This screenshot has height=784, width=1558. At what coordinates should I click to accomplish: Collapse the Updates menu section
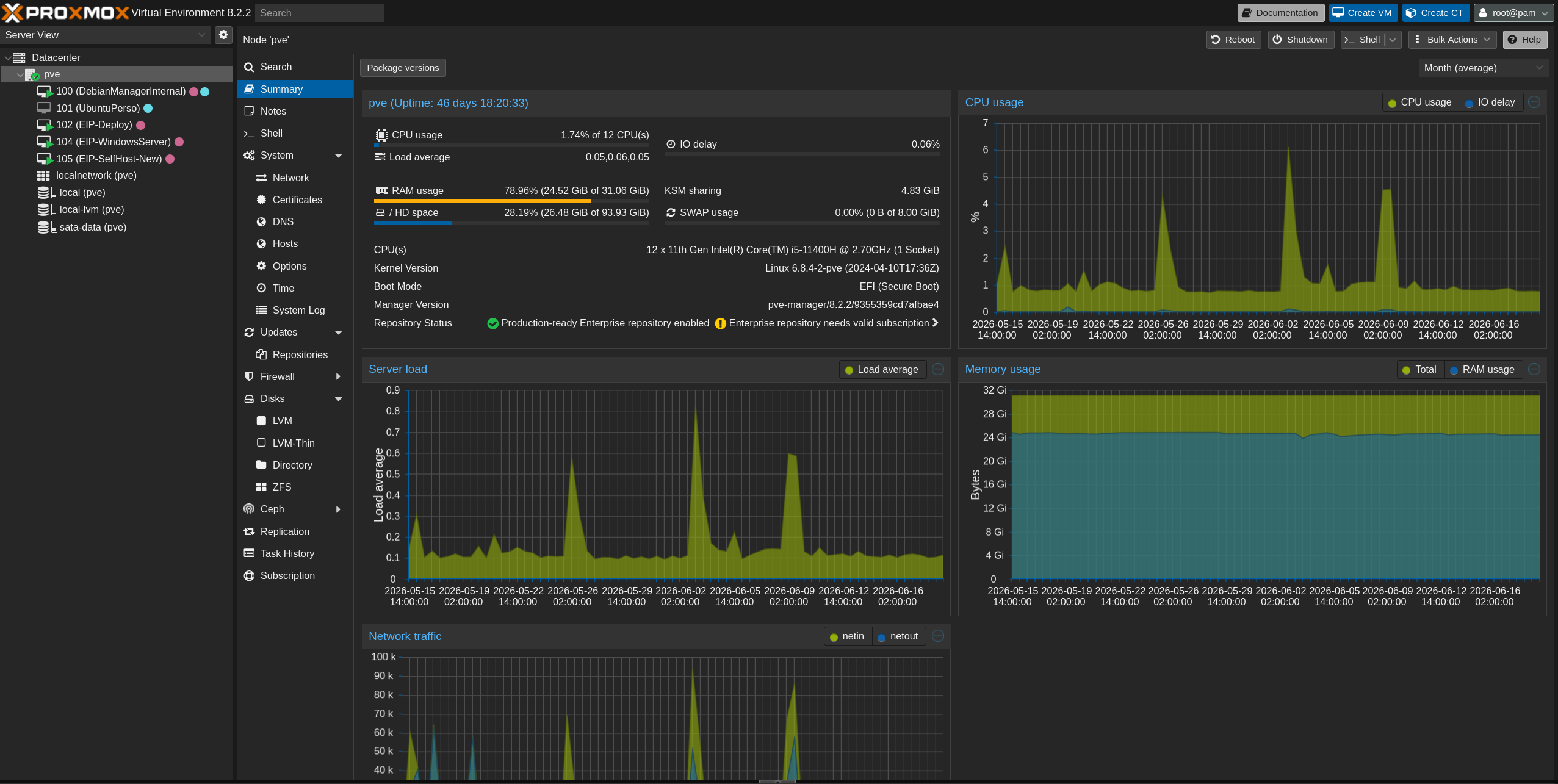339,333
